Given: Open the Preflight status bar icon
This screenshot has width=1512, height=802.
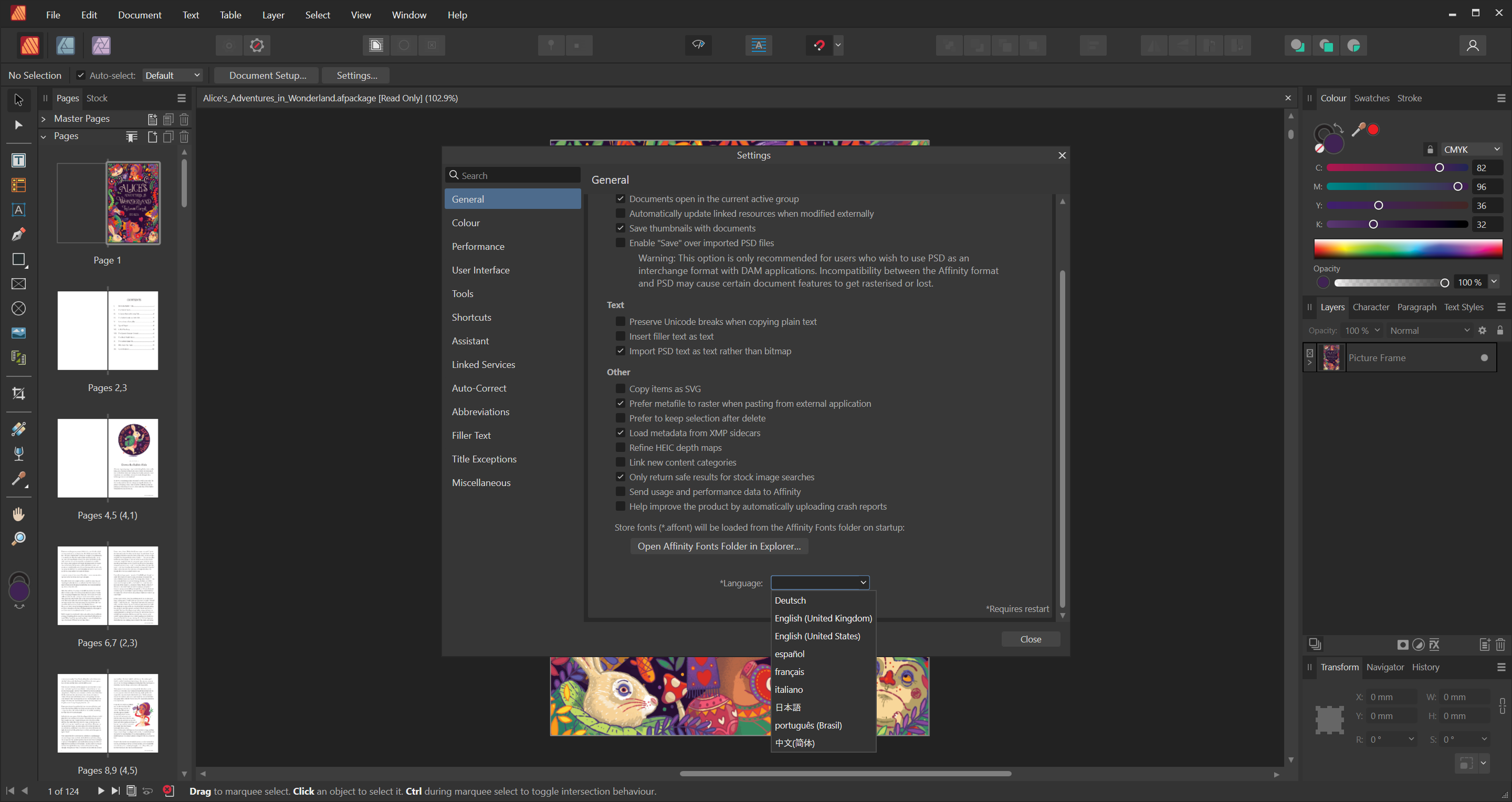Looking at the screenshot, I should click(169, 791).
